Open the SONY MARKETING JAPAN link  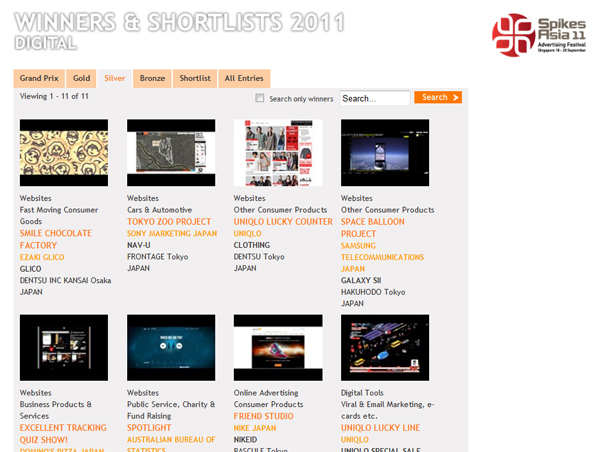point(172,233)
